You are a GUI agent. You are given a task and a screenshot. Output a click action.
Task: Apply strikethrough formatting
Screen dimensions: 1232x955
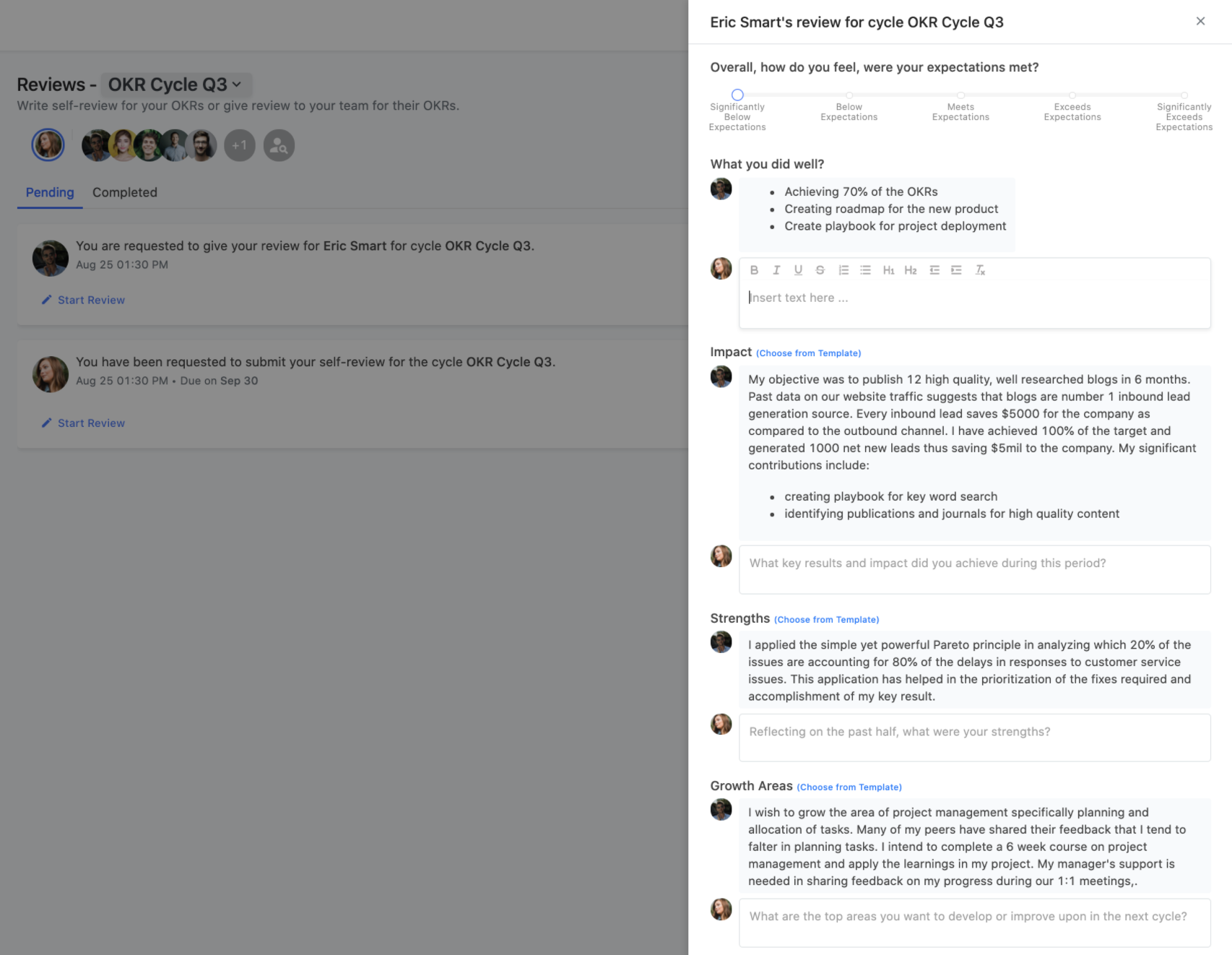820,270
